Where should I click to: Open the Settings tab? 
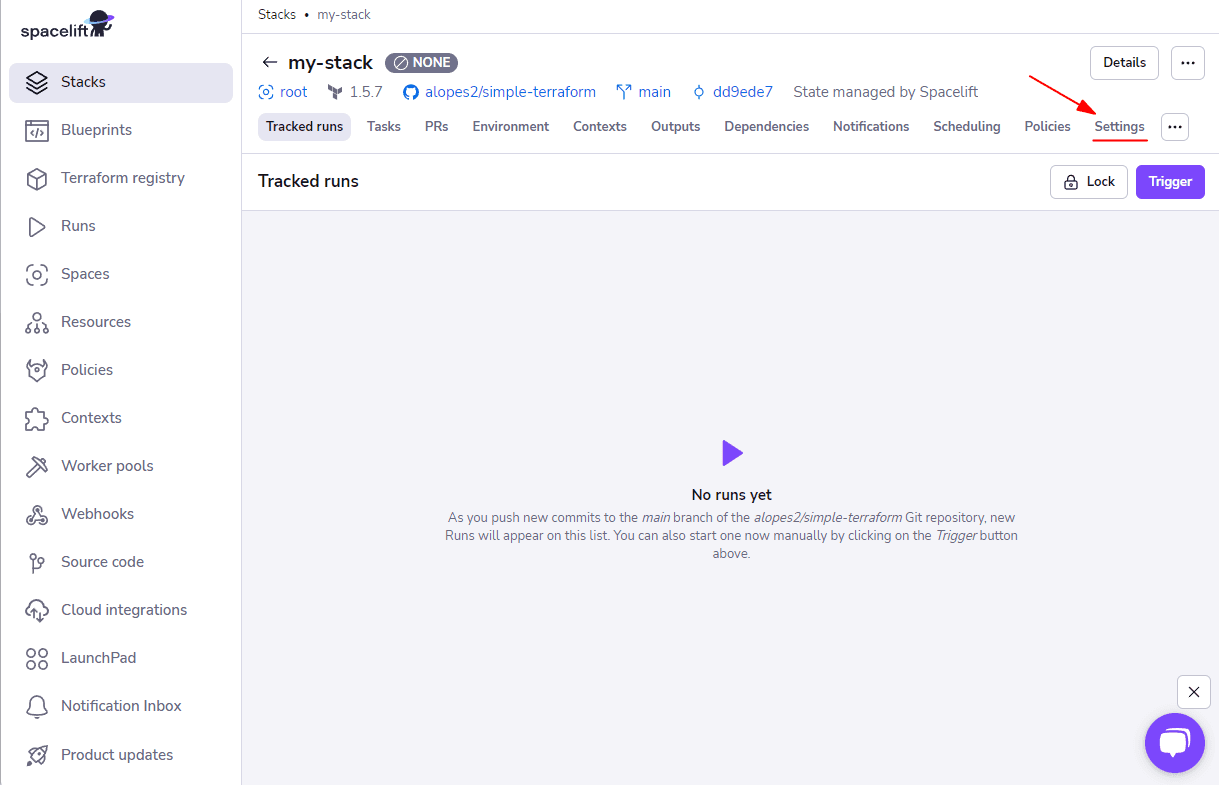[x=1119, y=127]
